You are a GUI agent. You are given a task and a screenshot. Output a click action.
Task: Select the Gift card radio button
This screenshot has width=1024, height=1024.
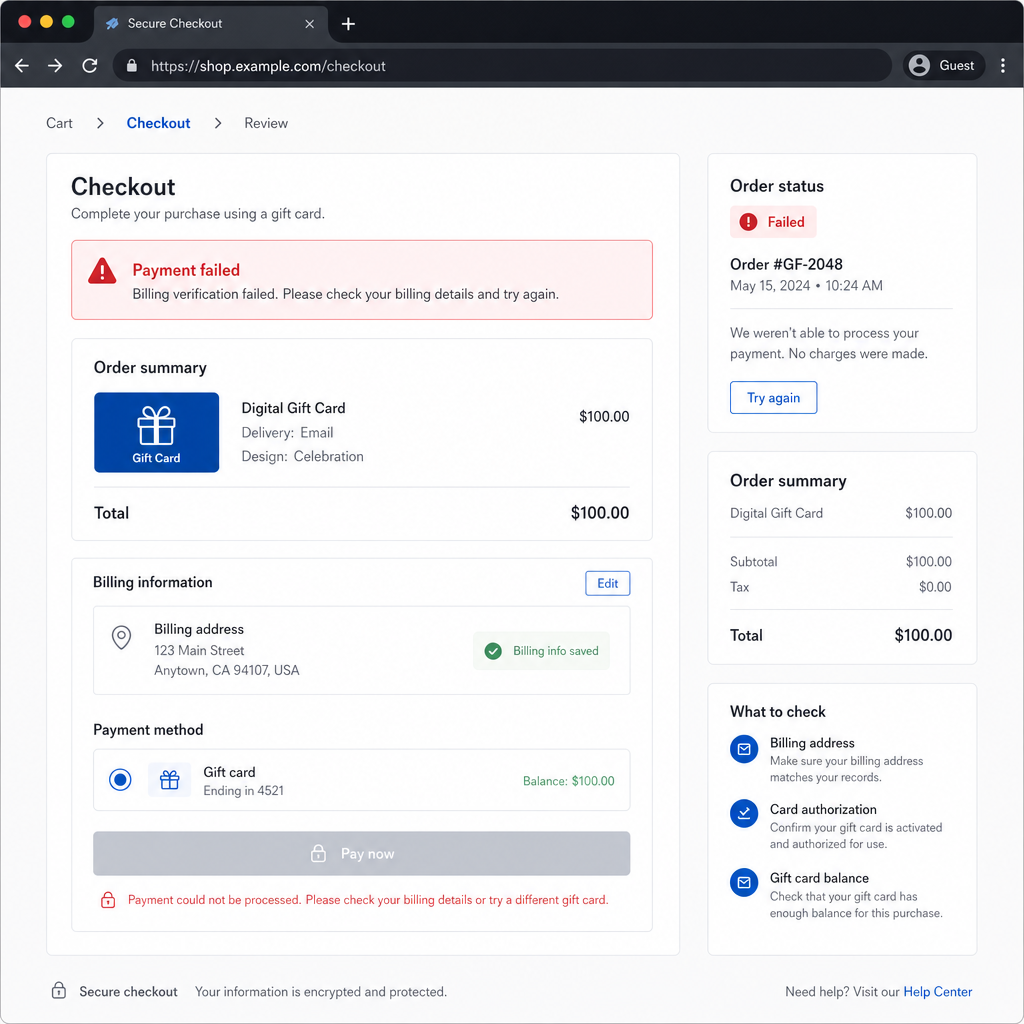tap(120, 780)
